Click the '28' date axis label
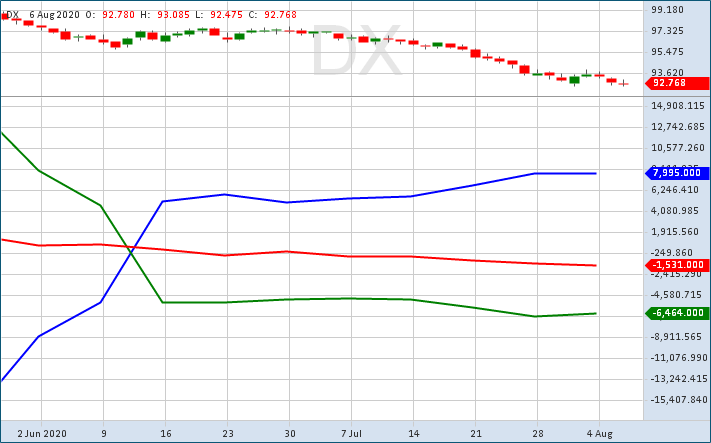 click(x=538, y=433)
